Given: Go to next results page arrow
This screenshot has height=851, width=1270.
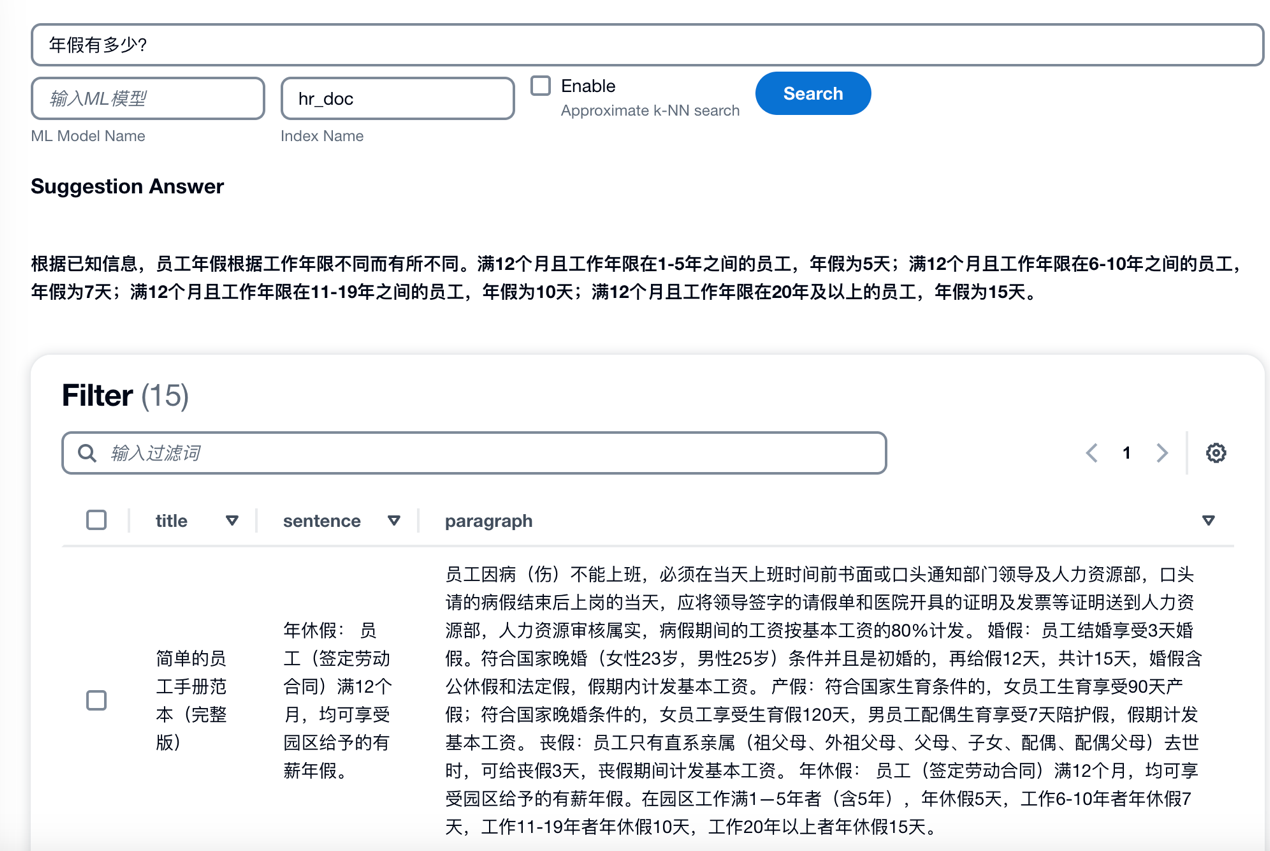Looking at the screenshot, I should 1162,453.
